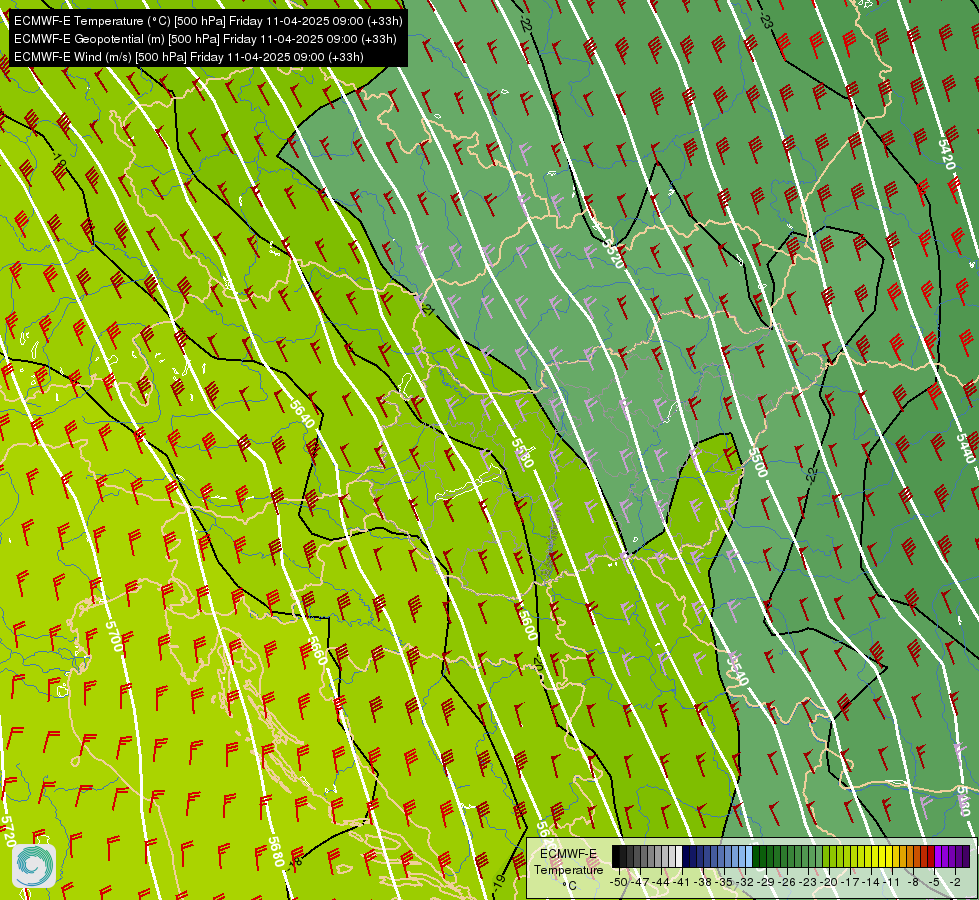Click the '-47' legend tick label
This screenshot has width=979, height=900.
pos(640,882)
